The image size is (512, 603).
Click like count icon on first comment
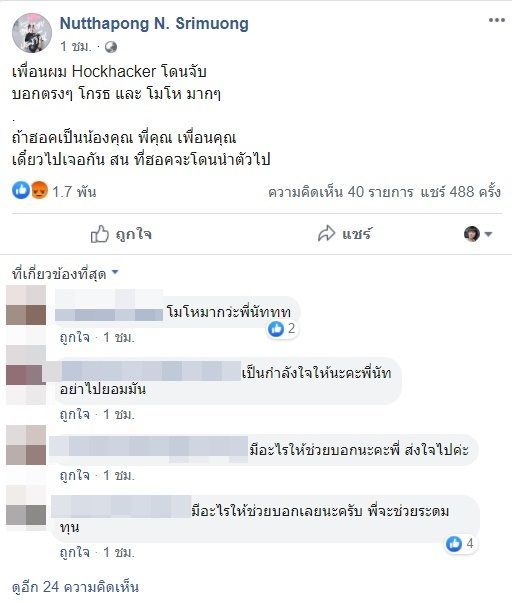(x=275, y=329)
